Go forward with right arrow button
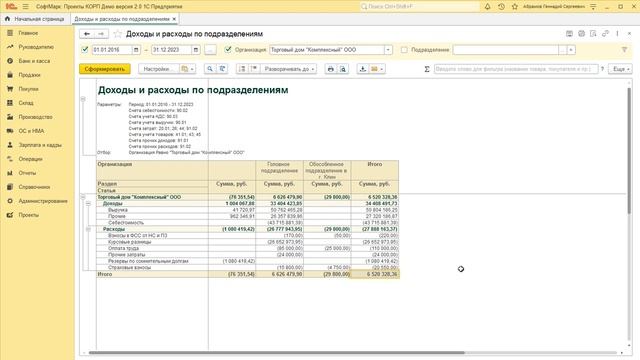The width and height of the screenshot is (640, 360). pyautogui.click(x=101, y=34)
